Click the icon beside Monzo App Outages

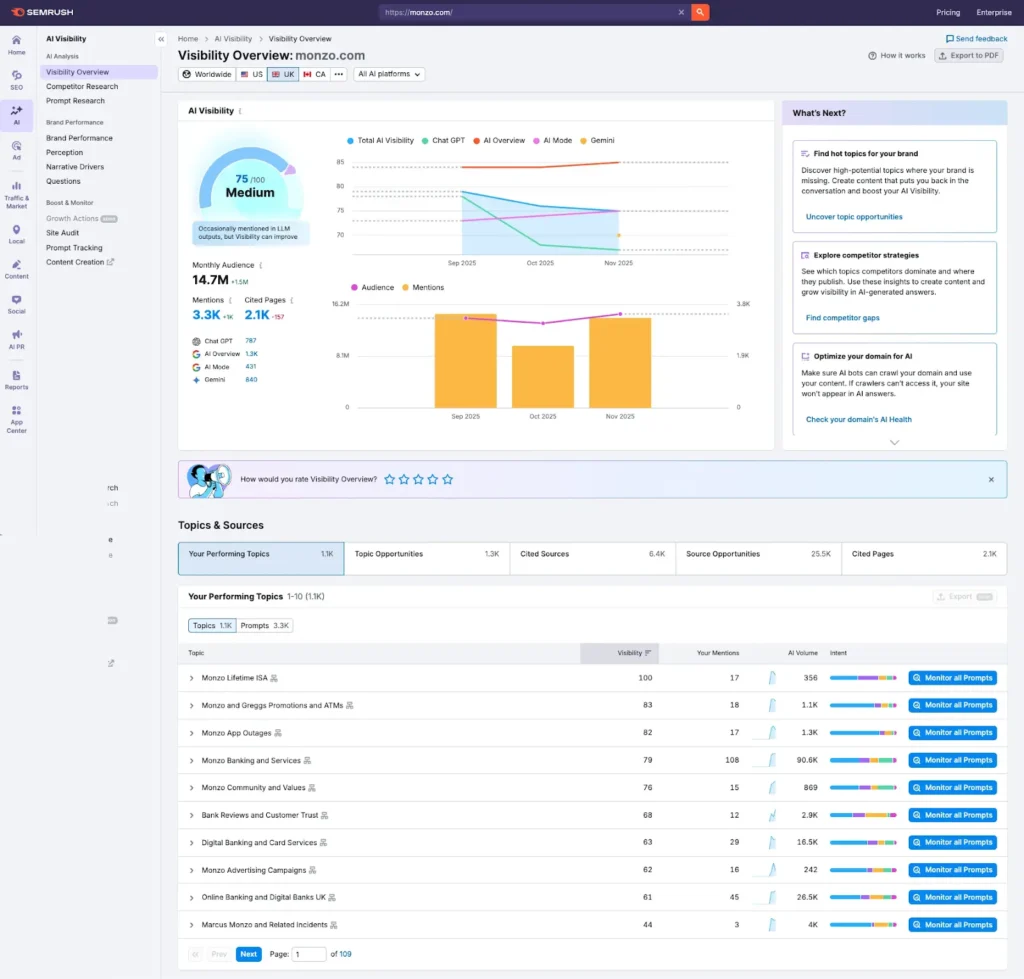[x=278, y=733]
